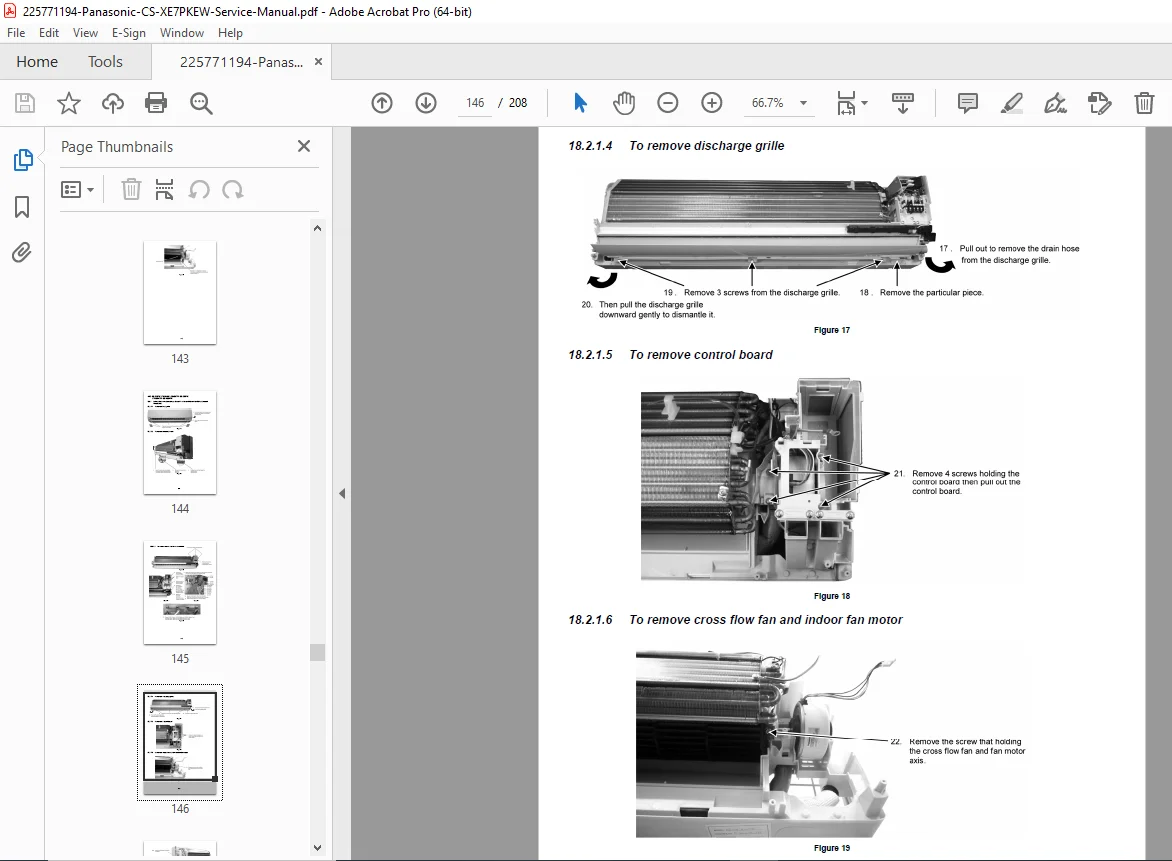Image resolution: width=1172 pixels, height=861 pixels.
Task: Open the E-Sign menu
Action: pyautogui.click(x=129, y=33)
